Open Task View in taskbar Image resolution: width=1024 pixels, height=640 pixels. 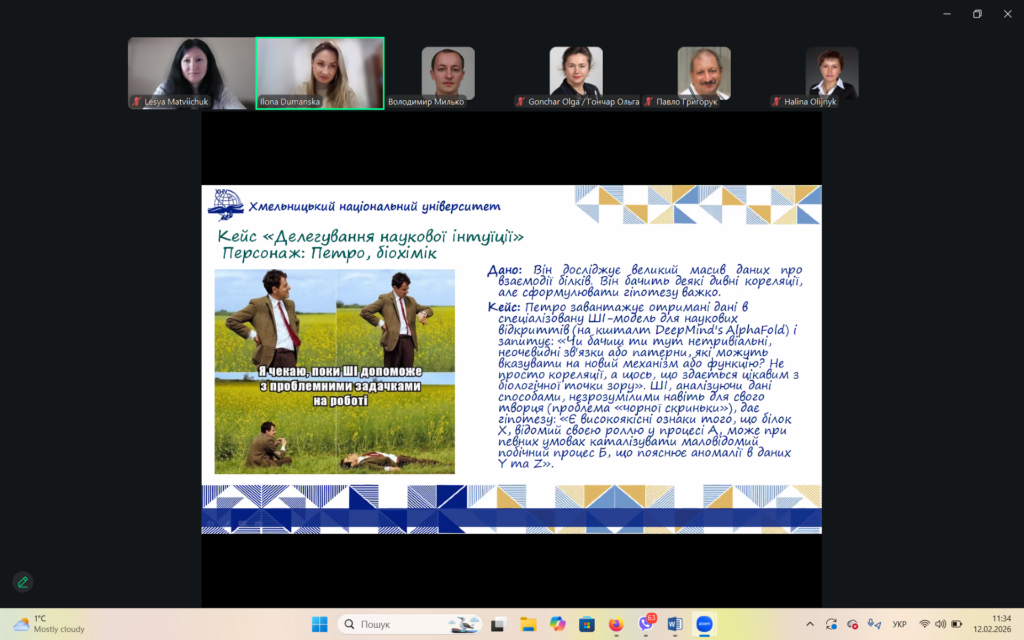[497, 624]
